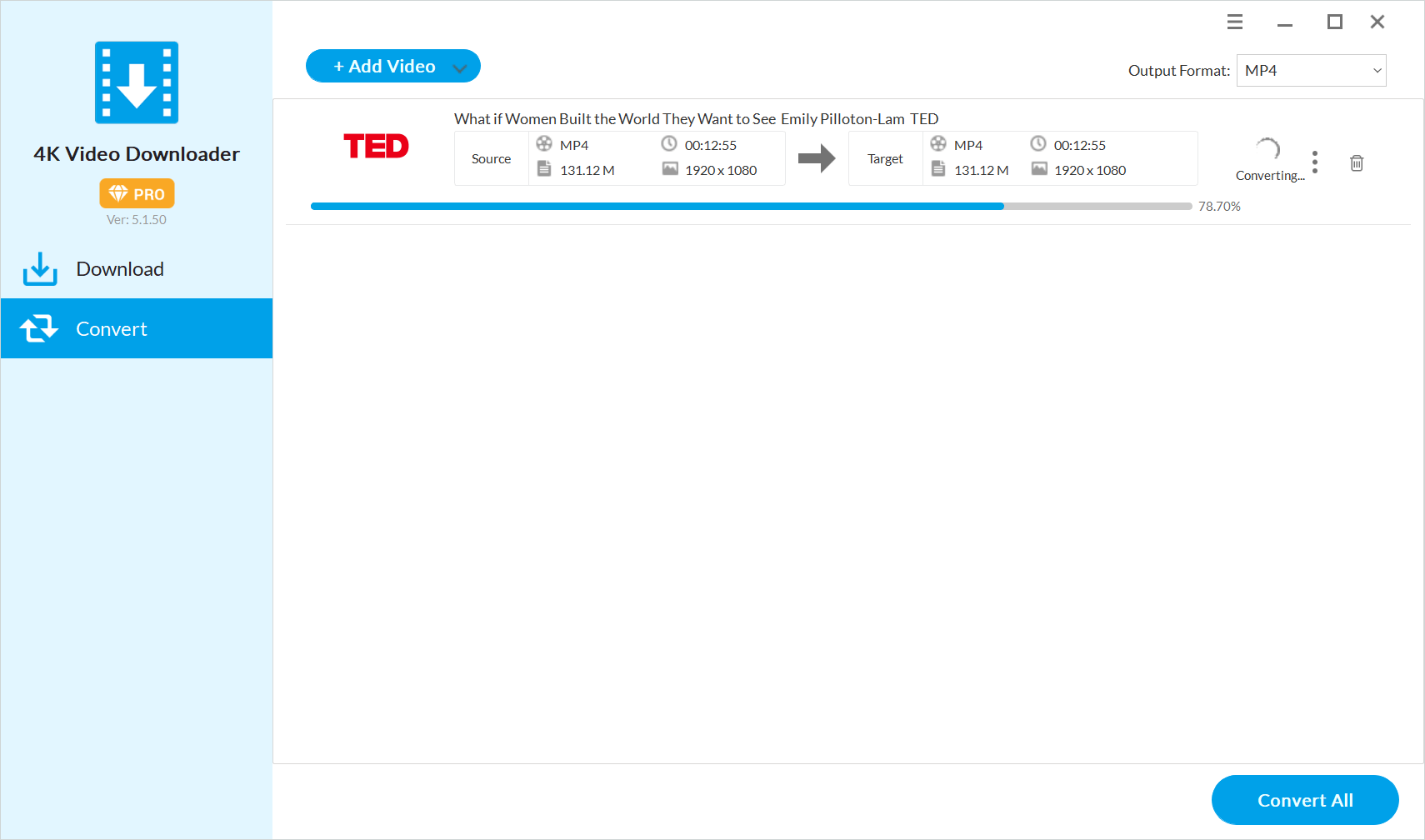The width and height of the screenshot is (1425, 840).
Task: Open the Output Format MP4 dropdown
Action: click(x=1311, y=71)
